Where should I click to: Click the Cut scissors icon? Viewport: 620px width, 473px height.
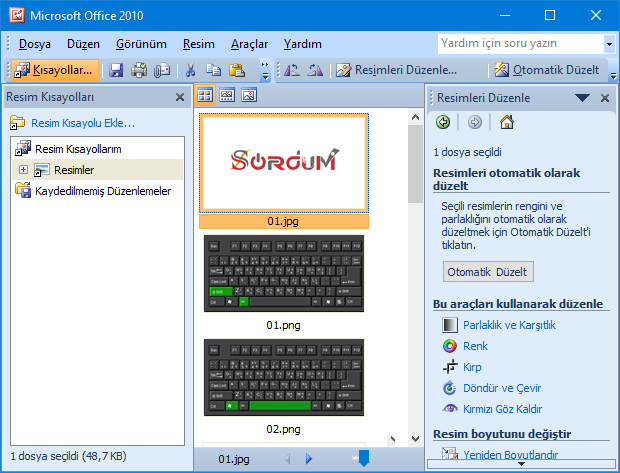click(x=190, y=70)
